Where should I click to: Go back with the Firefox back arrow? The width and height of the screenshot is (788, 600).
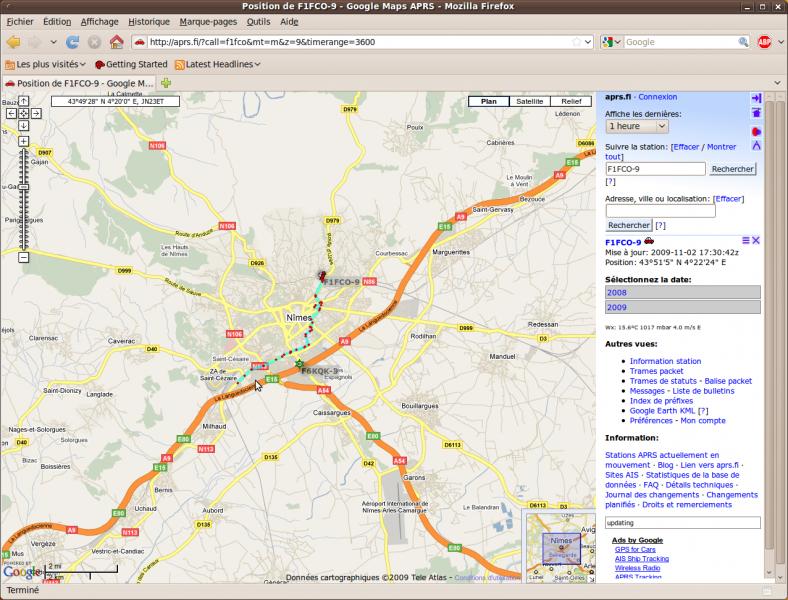pyautogui.click(x=14, y=42)
